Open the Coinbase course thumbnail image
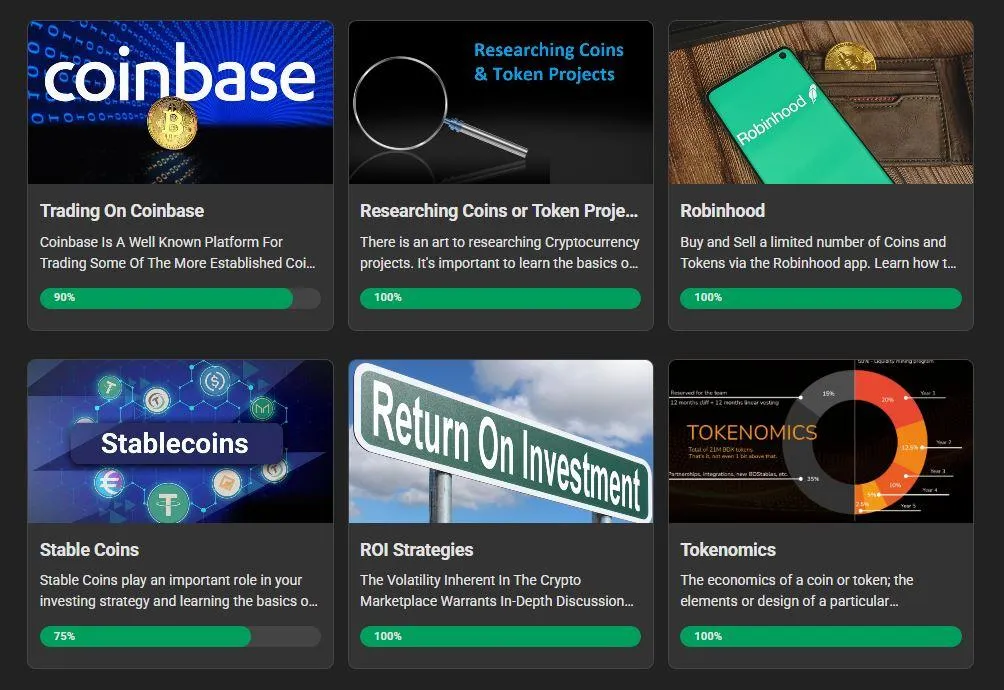The width and height of the screenshot is (1004, 690). (181, 102)
